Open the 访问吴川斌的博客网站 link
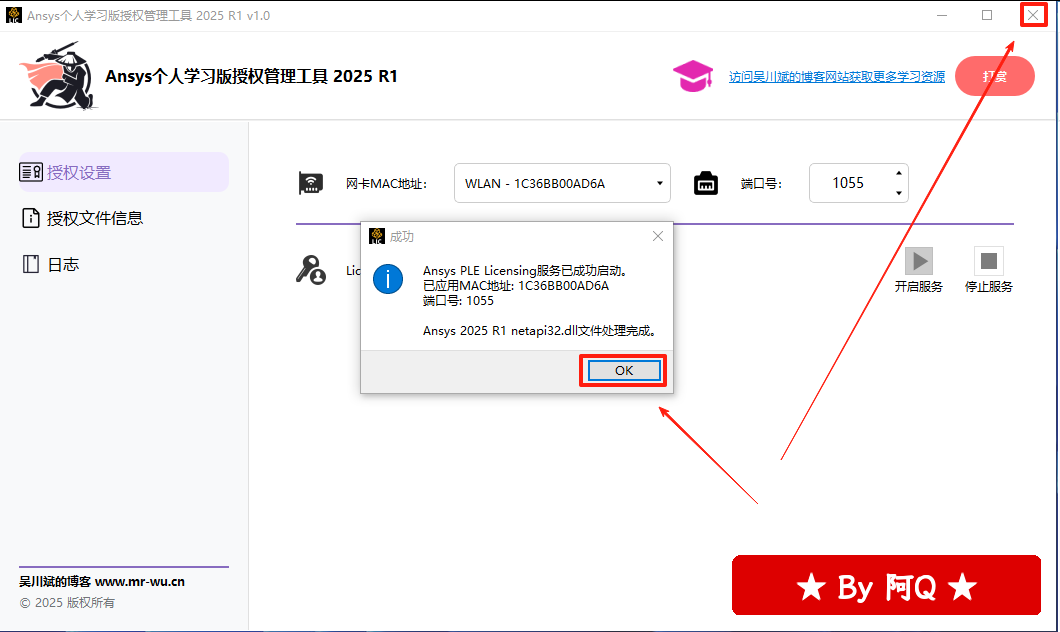1060x632 pixels. (837, 76)
